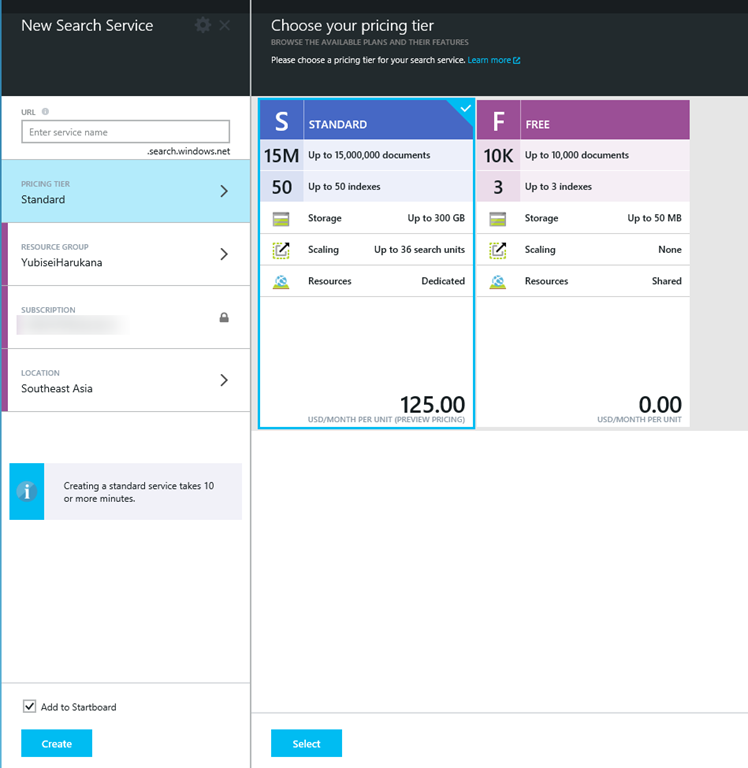
Task: Click the Subscription lock icon
Action: coord(224,317)
